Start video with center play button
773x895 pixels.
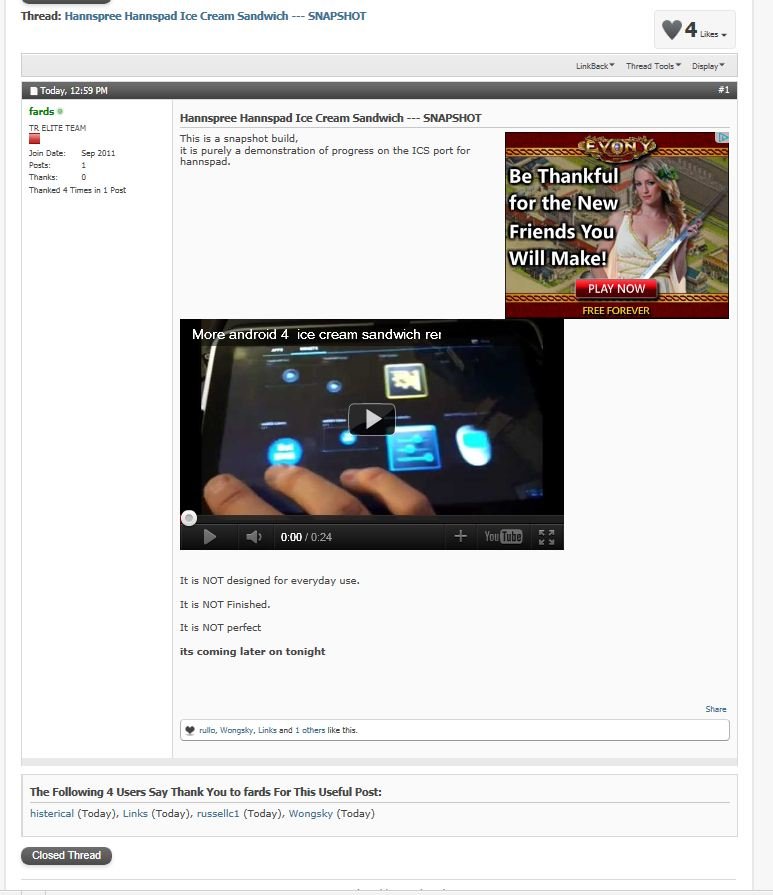(x=372, y=419)
